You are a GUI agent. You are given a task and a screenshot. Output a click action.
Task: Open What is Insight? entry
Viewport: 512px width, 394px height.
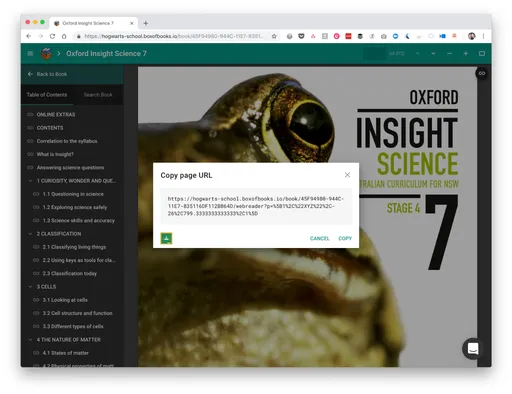[x=55, y=154]
